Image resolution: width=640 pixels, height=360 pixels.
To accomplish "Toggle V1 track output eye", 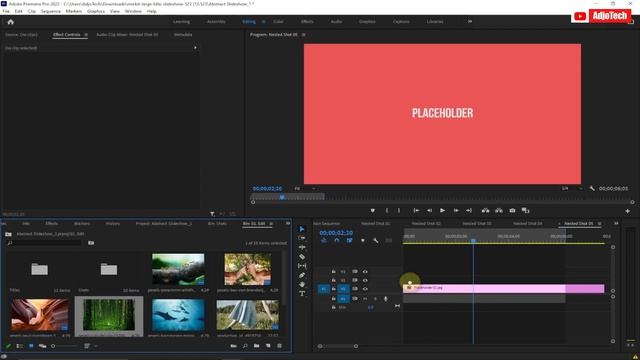I will tap(365, 289).
